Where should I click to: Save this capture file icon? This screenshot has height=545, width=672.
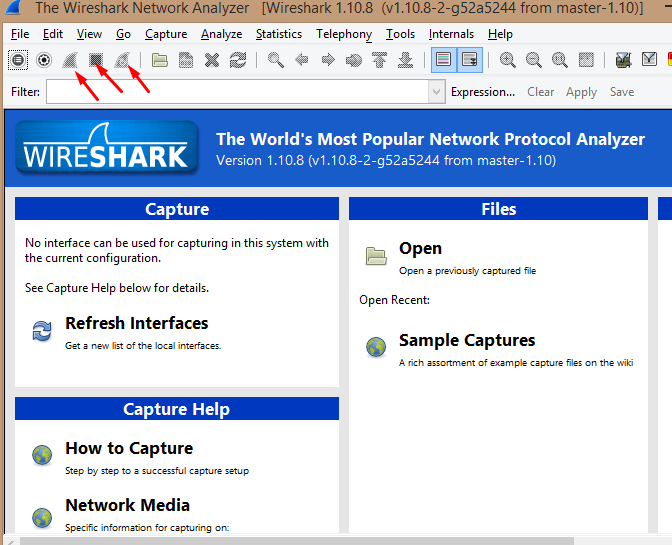coord(186,60)
